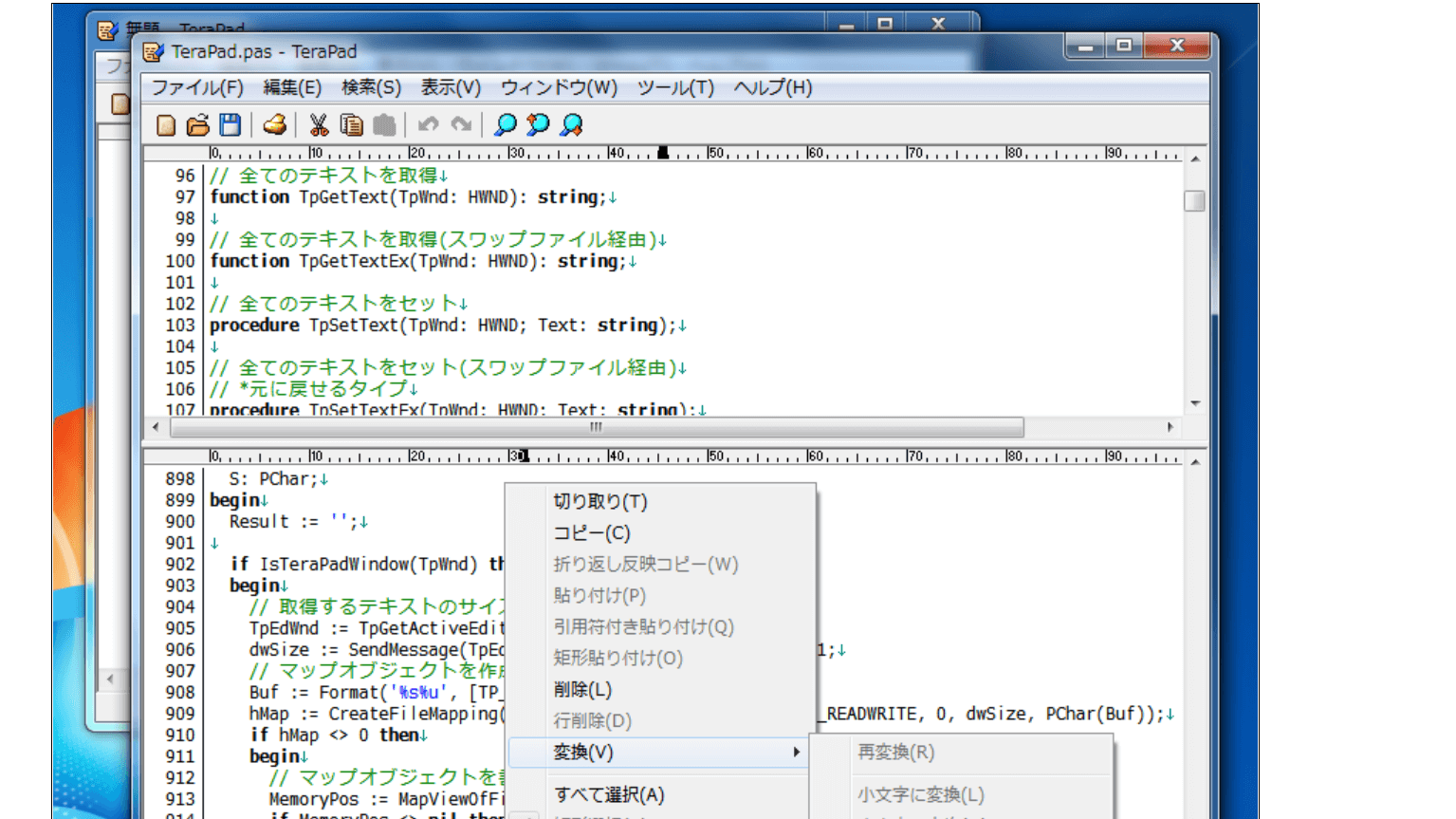Expand the 変換(V) submenu entry

[x=659, y=752]
